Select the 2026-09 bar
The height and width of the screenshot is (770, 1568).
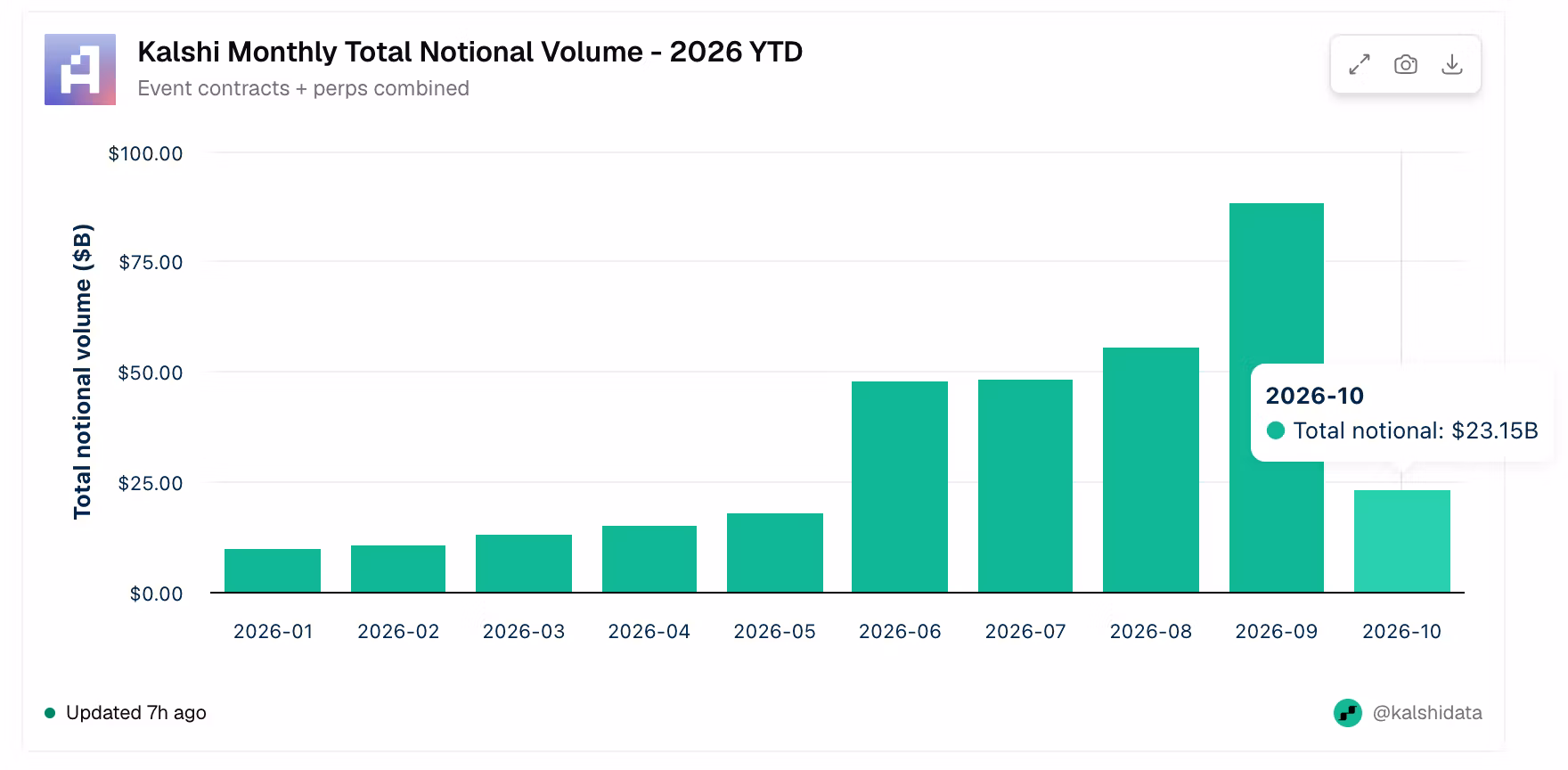pyautogui.click(x=1277, y=397)
